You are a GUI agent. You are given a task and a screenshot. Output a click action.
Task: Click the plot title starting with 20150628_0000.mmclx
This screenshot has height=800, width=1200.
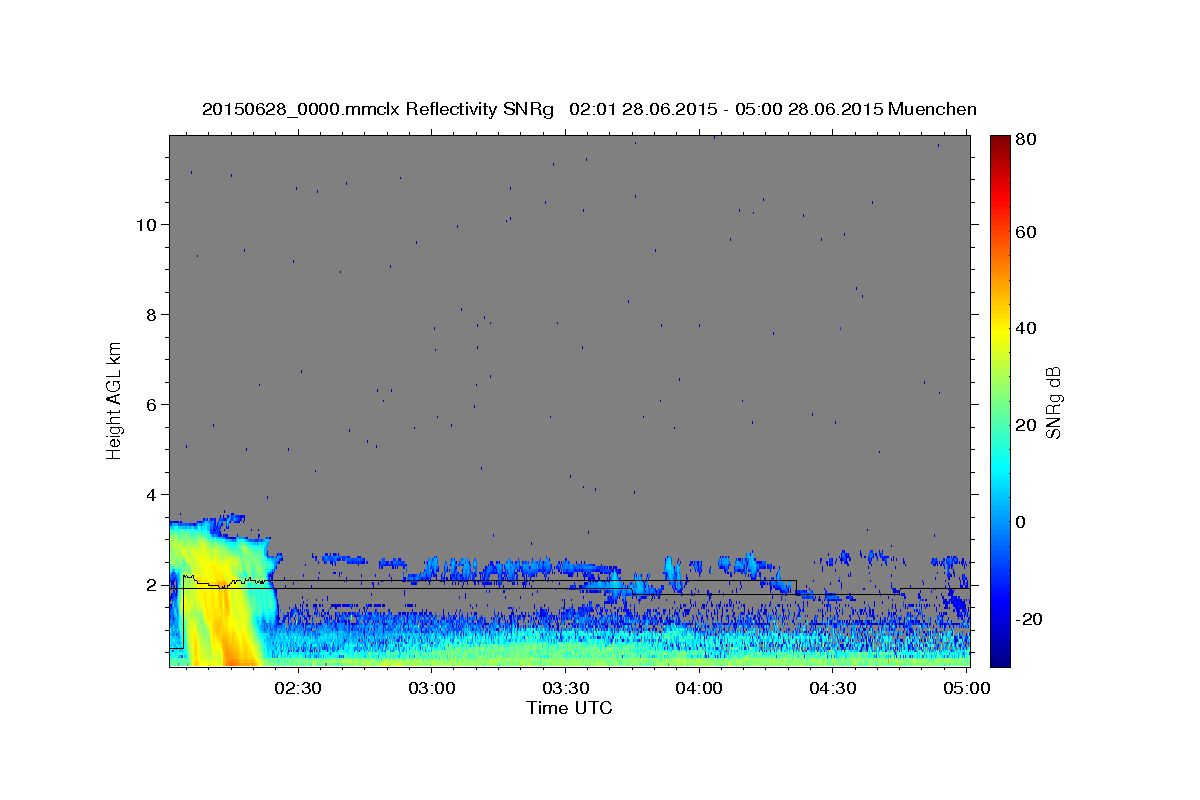589,109
